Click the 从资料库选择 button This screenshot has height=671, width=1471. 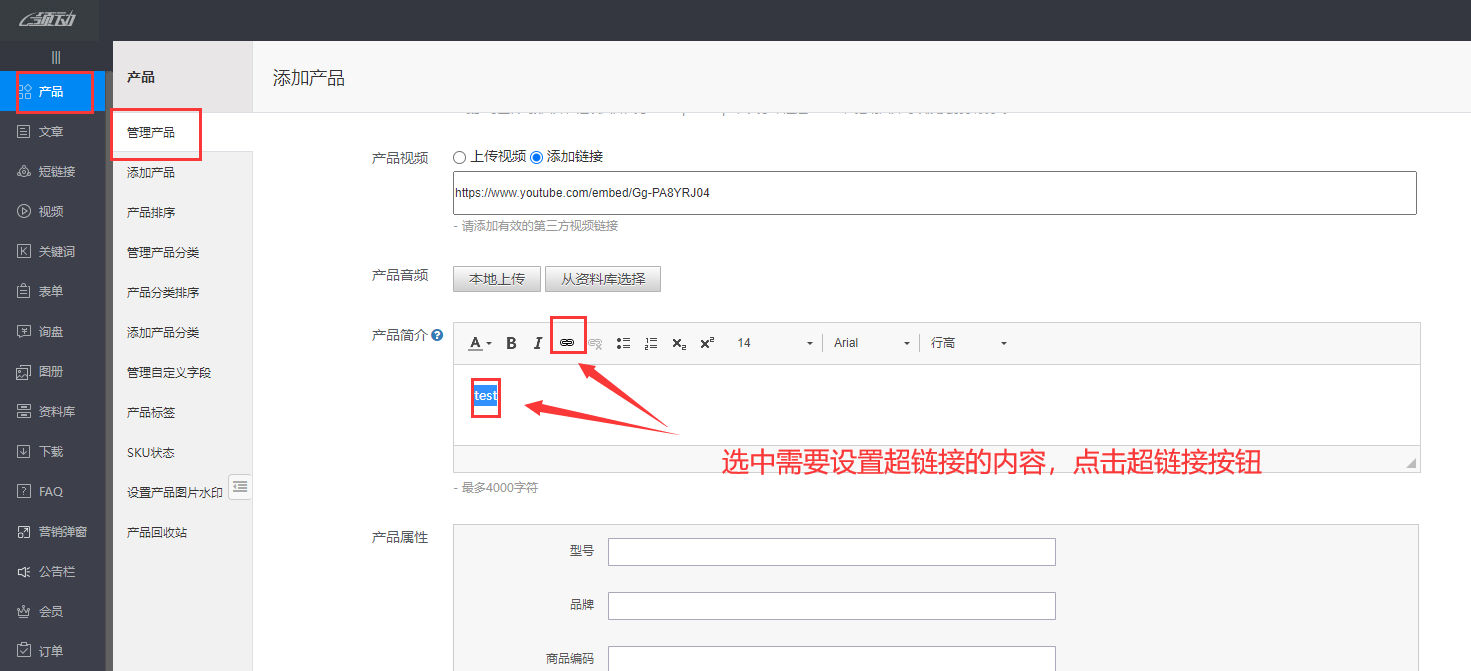click(602, 278)
